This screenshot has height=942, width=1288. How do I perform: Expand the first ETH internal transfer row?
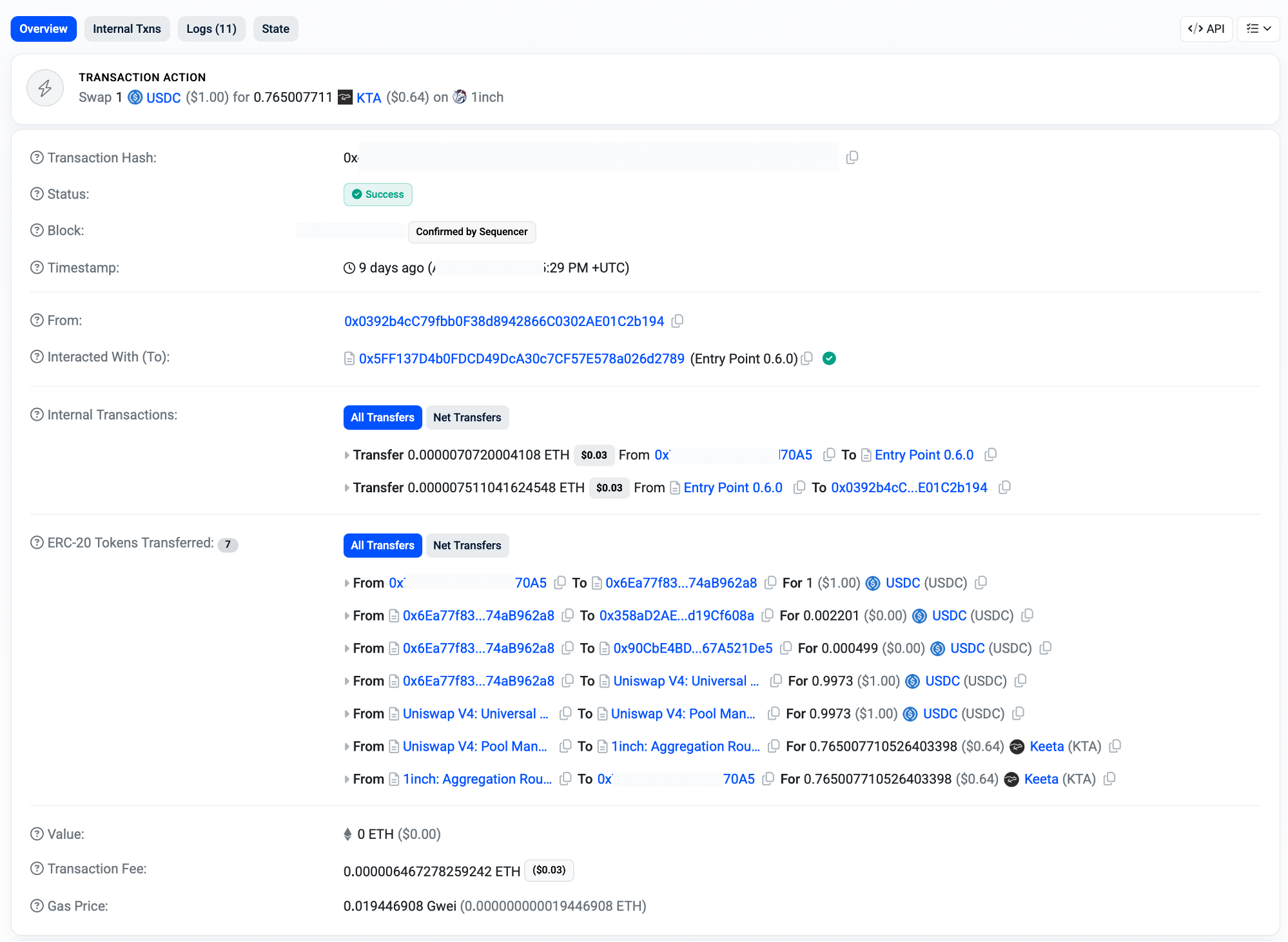point(347,456)
